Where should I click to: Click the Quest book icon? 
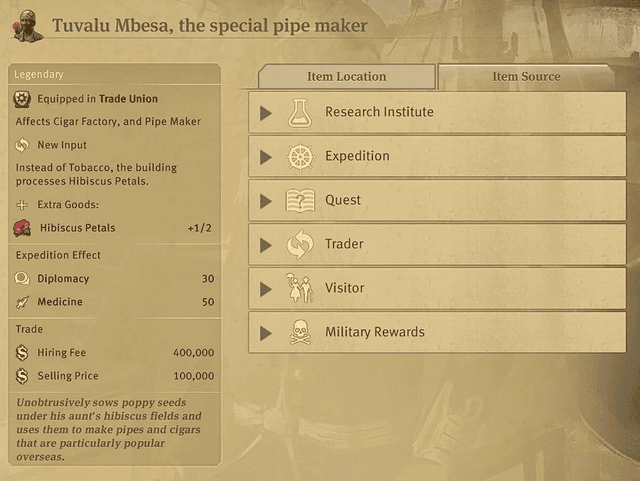pos(300,201)
